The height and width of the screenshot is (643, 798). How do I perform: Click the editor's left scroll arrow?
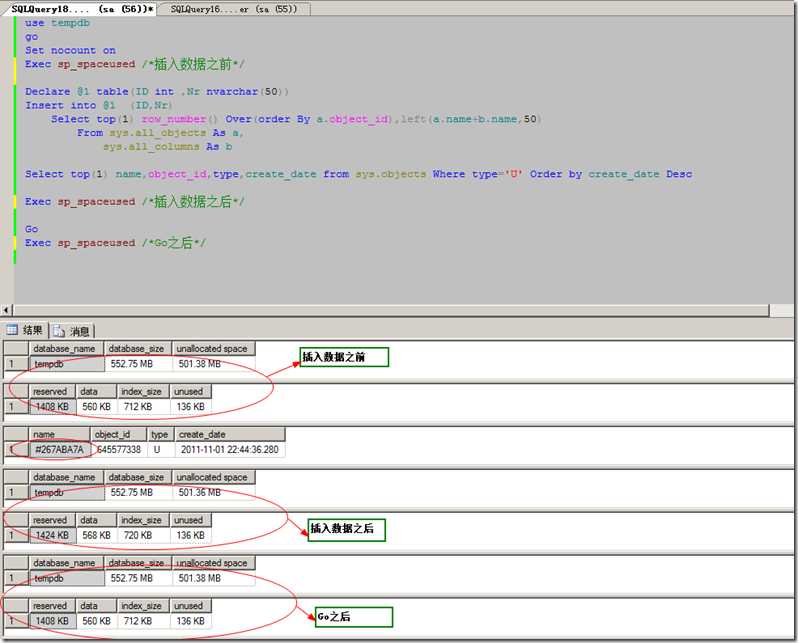point(8,310)
